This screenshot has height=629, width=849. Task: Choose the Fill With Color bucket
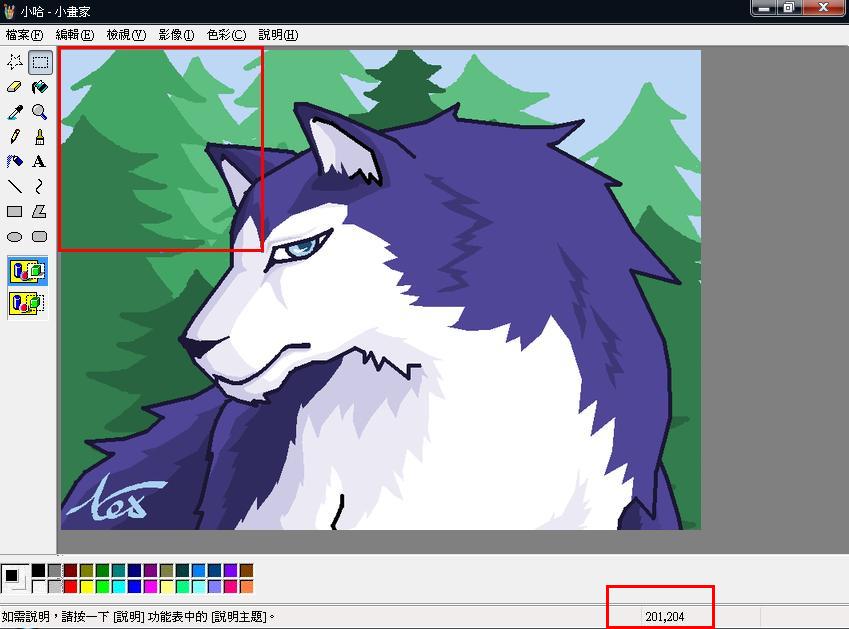tap(40, 87)
